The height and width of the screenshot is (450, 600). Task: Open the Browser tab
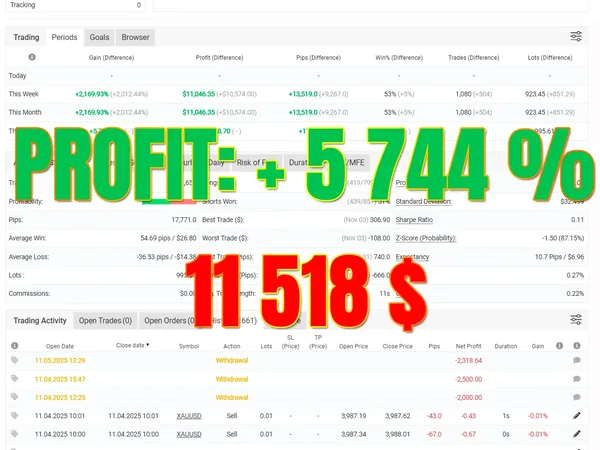[135, 37]
